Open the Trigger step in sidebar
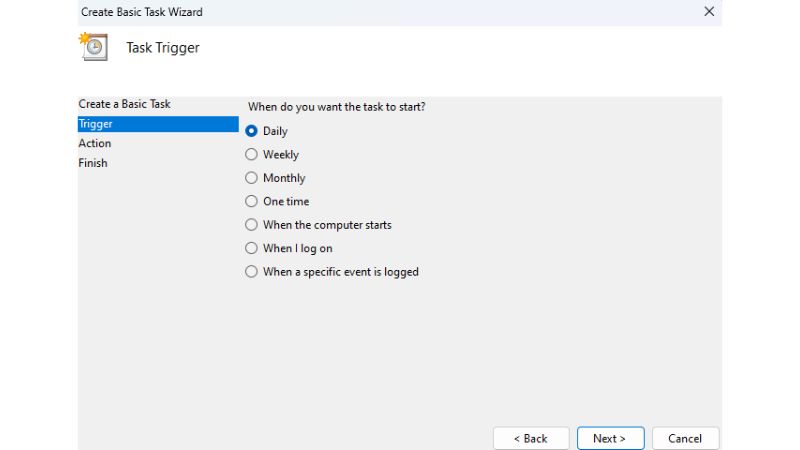Image resolution: width=800 pixels, height=450 pixels. (x=96, y=124)
